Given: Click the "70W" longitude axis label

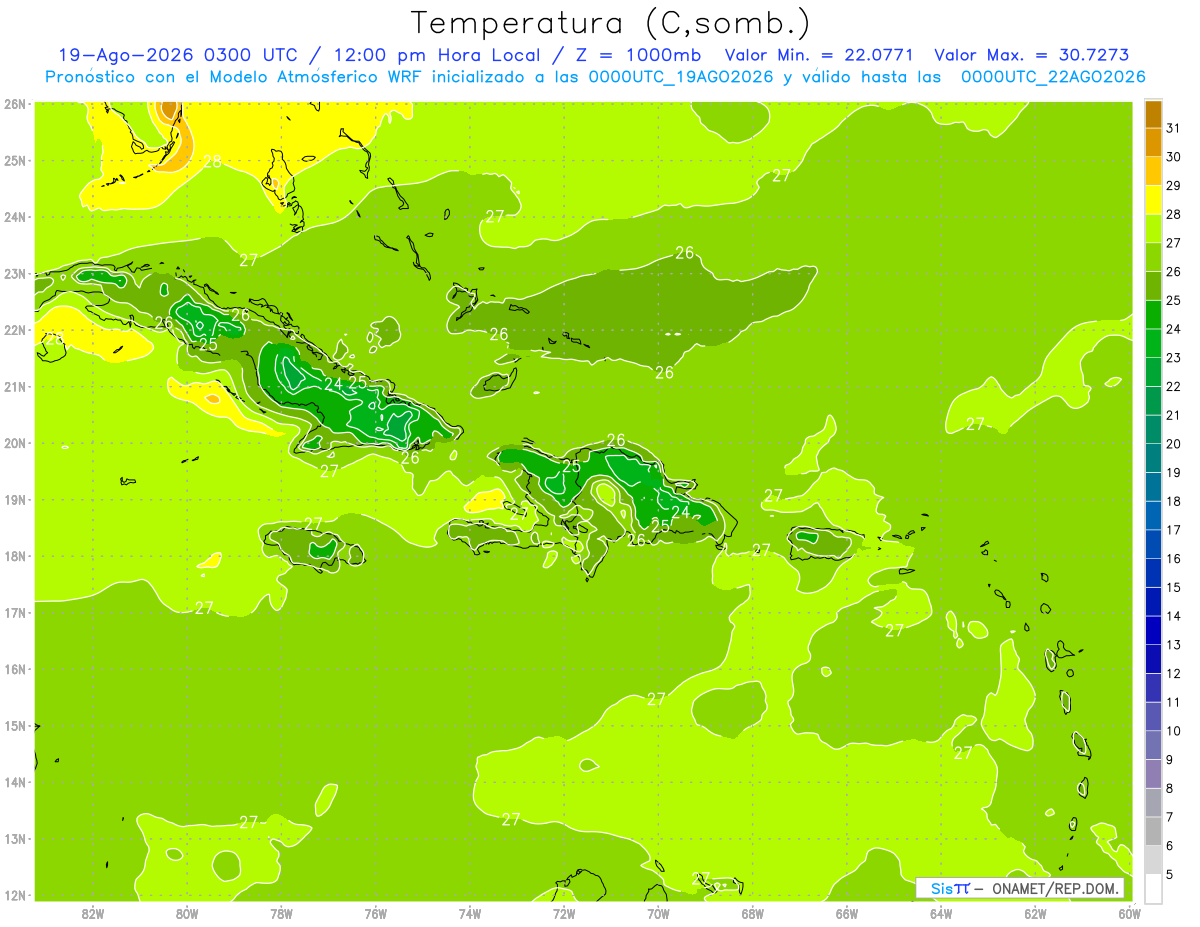Looking at the screenshot, I should (x=658, y=912).
